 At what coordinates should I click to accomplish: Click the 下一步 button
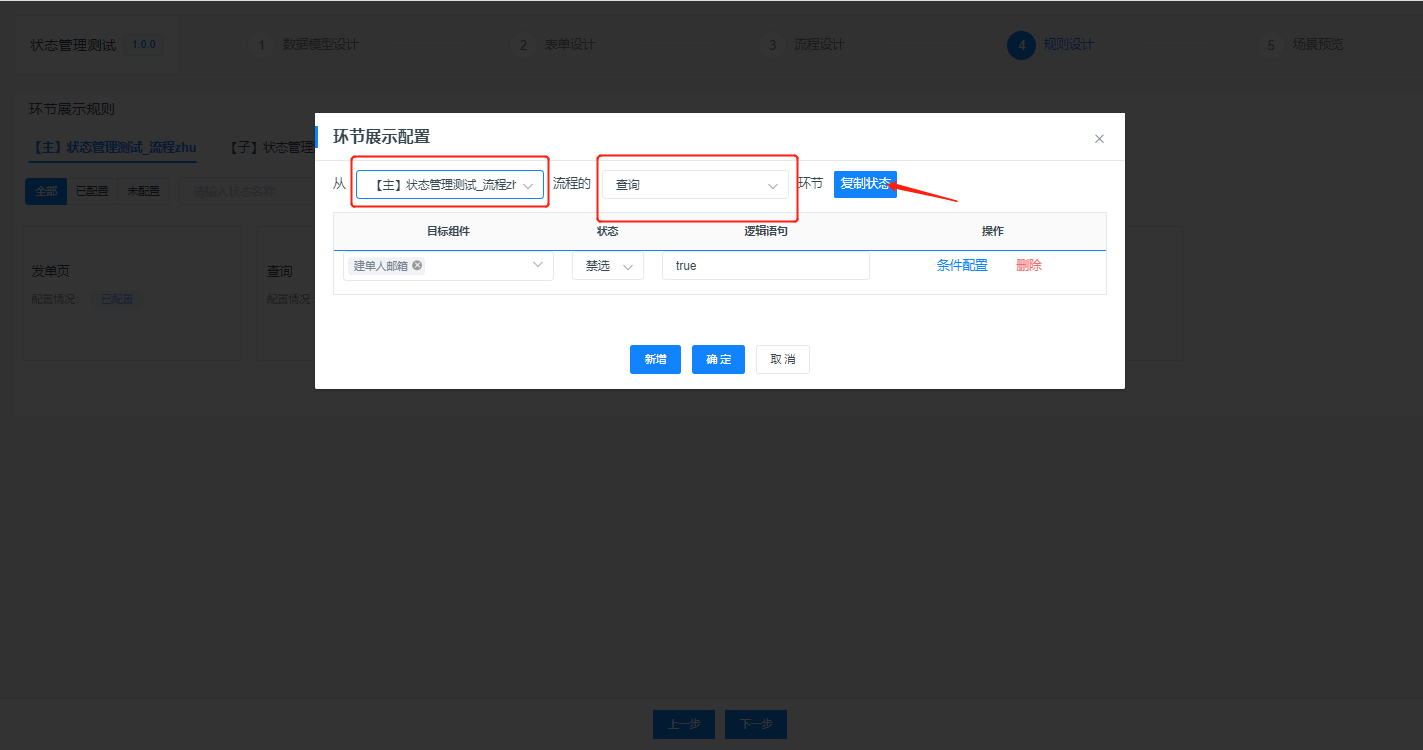756,724
